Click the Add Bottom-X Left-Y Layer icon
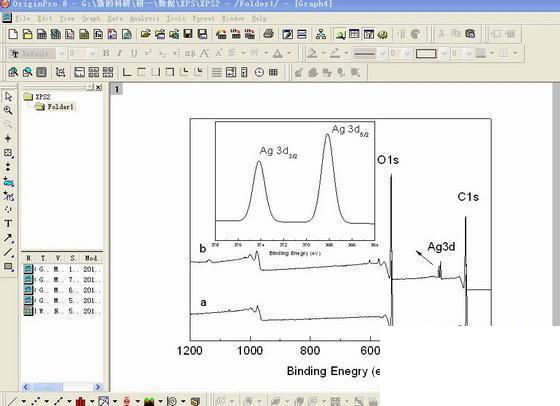 coord(126,72)
